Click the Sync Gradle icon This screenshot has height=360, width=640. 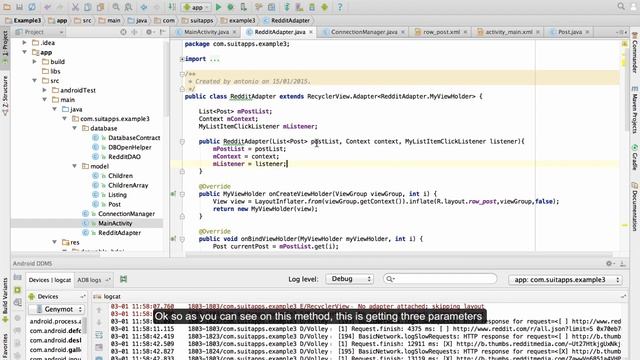coord(287,7)
